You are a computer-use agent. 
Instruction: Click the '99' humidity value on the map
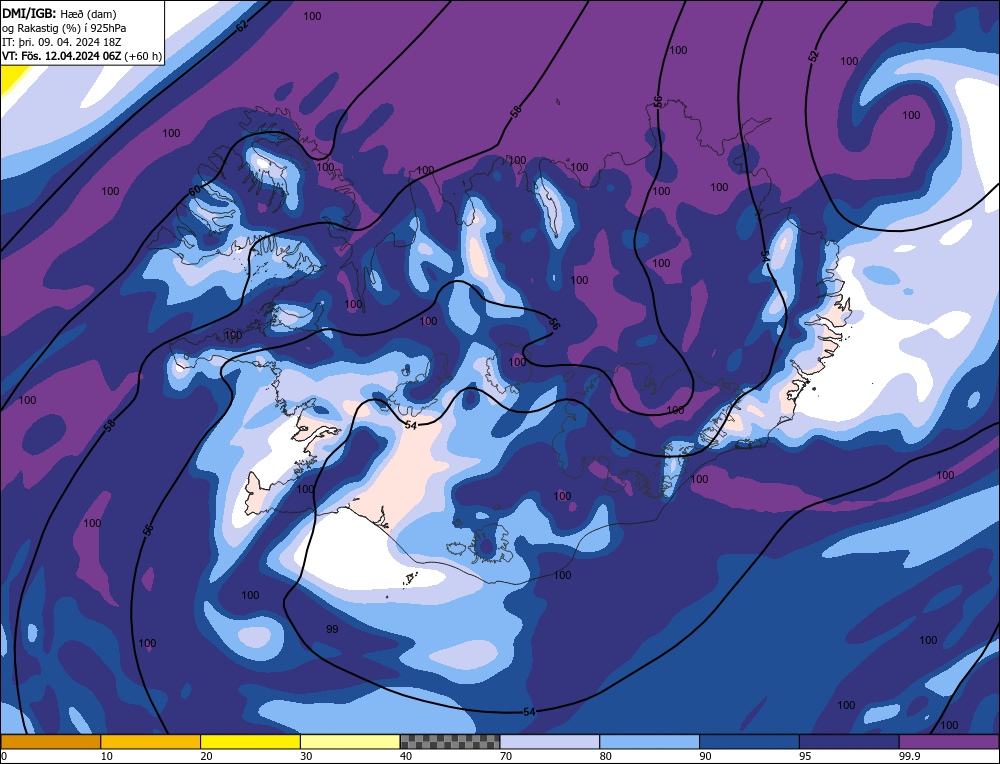(332, 629)
